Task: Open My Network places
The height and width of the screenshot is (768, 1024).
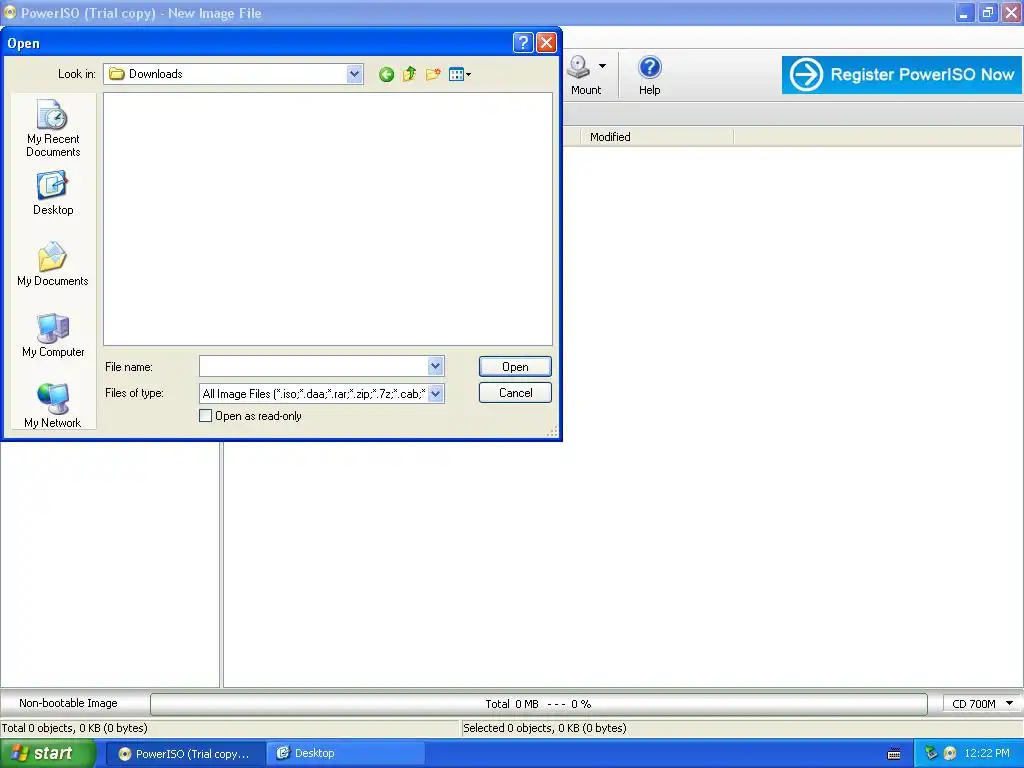Action: click(53, 406)
